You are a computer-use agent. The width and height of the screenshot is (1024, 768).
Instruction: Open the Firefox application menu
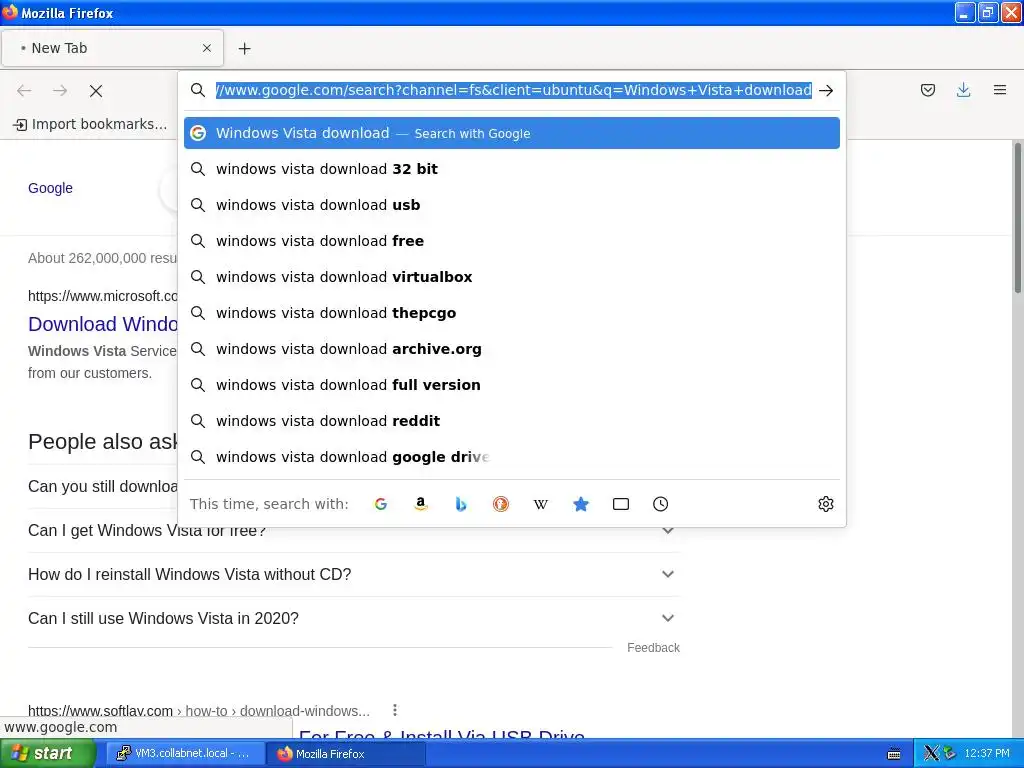click(1000, 90)
